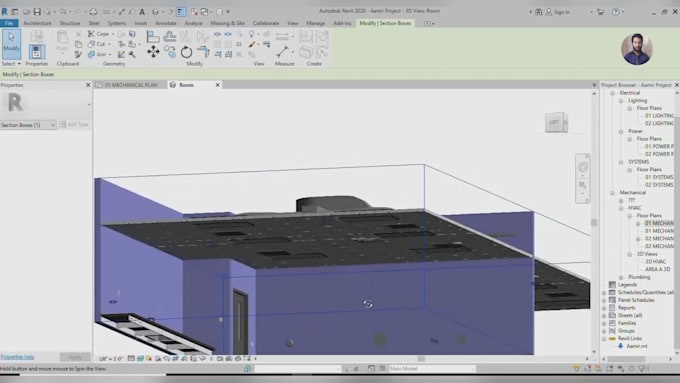The image size is (680, 383).
Task: Click the Help question mark icon
Action: pos(615,12)
